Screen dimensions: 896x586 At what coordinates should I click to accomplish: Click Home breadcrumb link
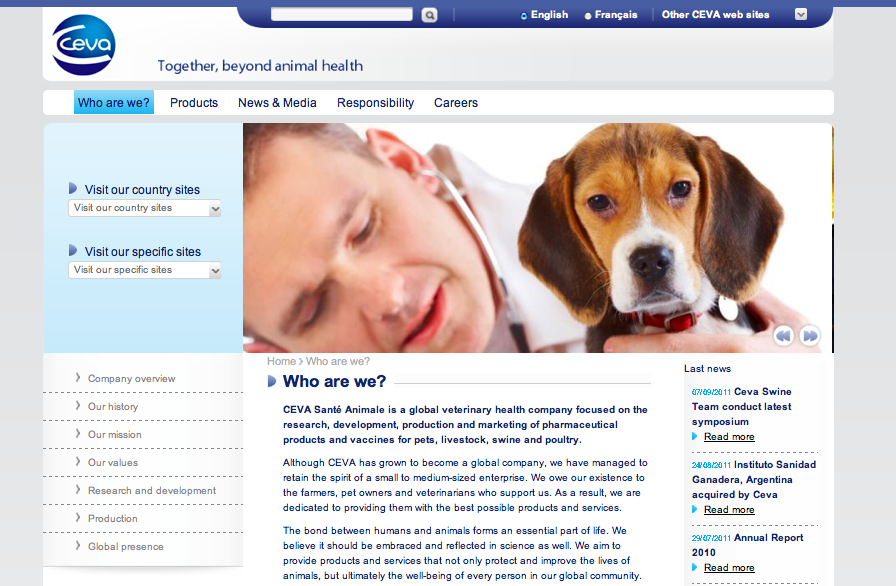click(x=281, y=362)
